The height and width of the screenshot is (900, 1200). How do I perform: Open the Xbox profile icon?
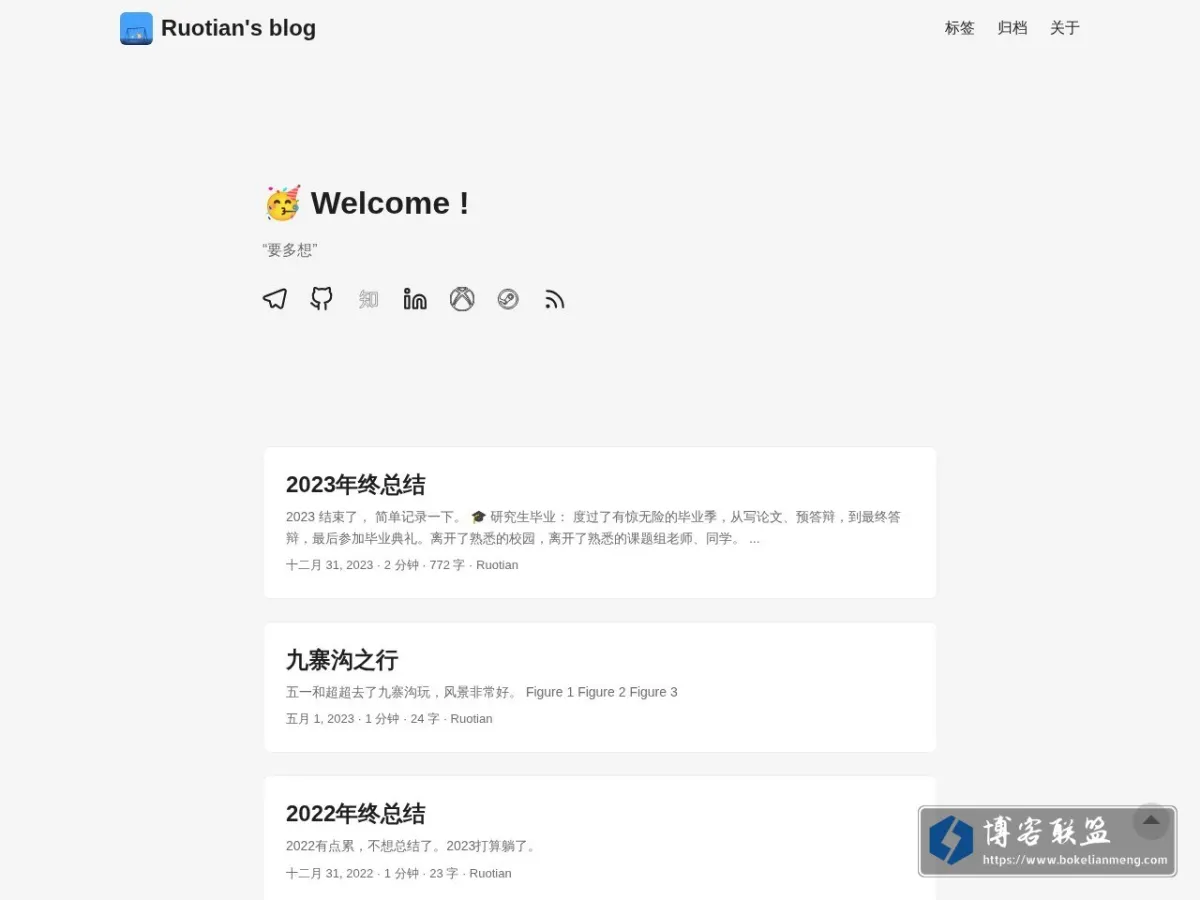click(x=462, y=299)
